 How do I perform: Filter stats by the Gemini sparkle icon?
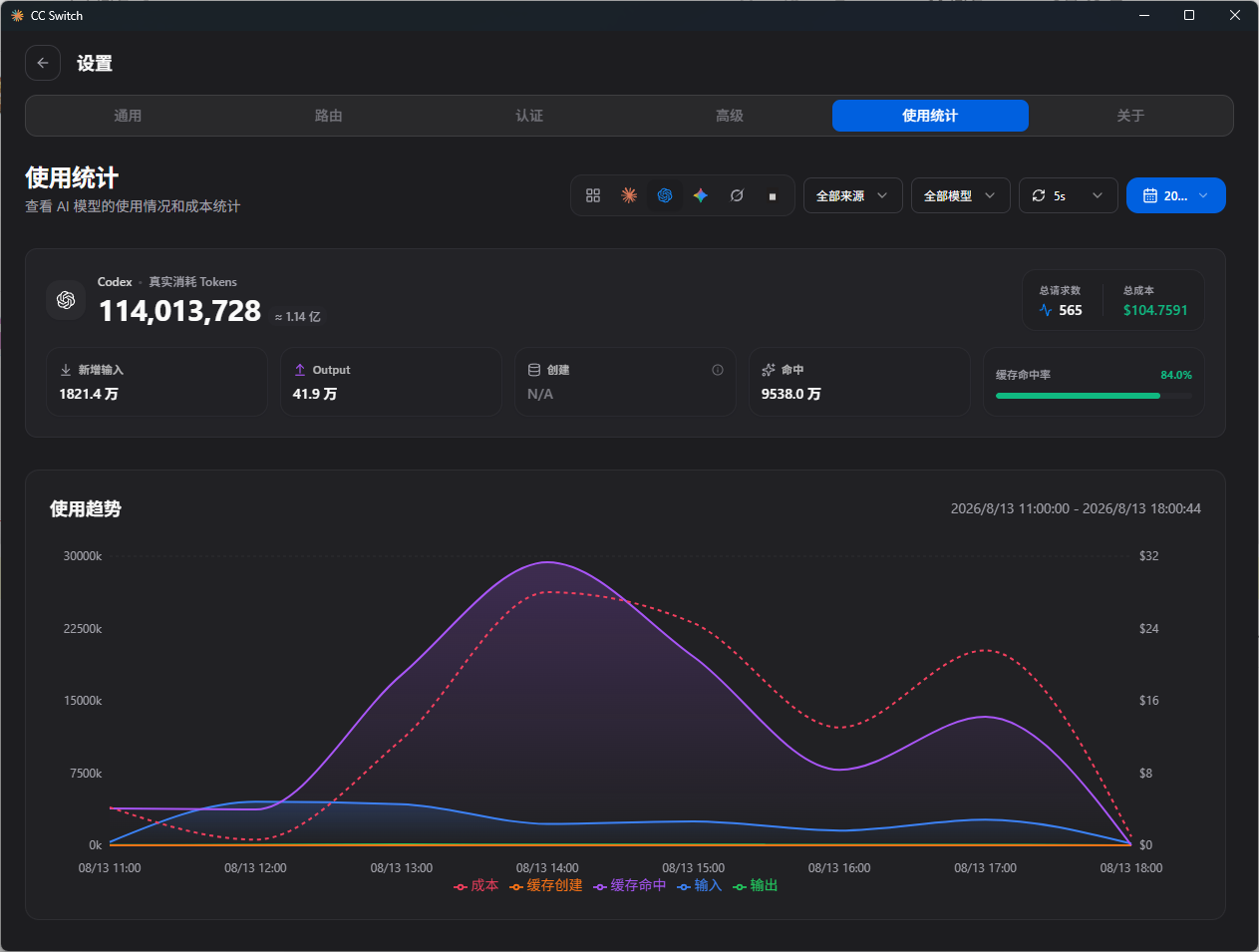(x=701, y=195)
